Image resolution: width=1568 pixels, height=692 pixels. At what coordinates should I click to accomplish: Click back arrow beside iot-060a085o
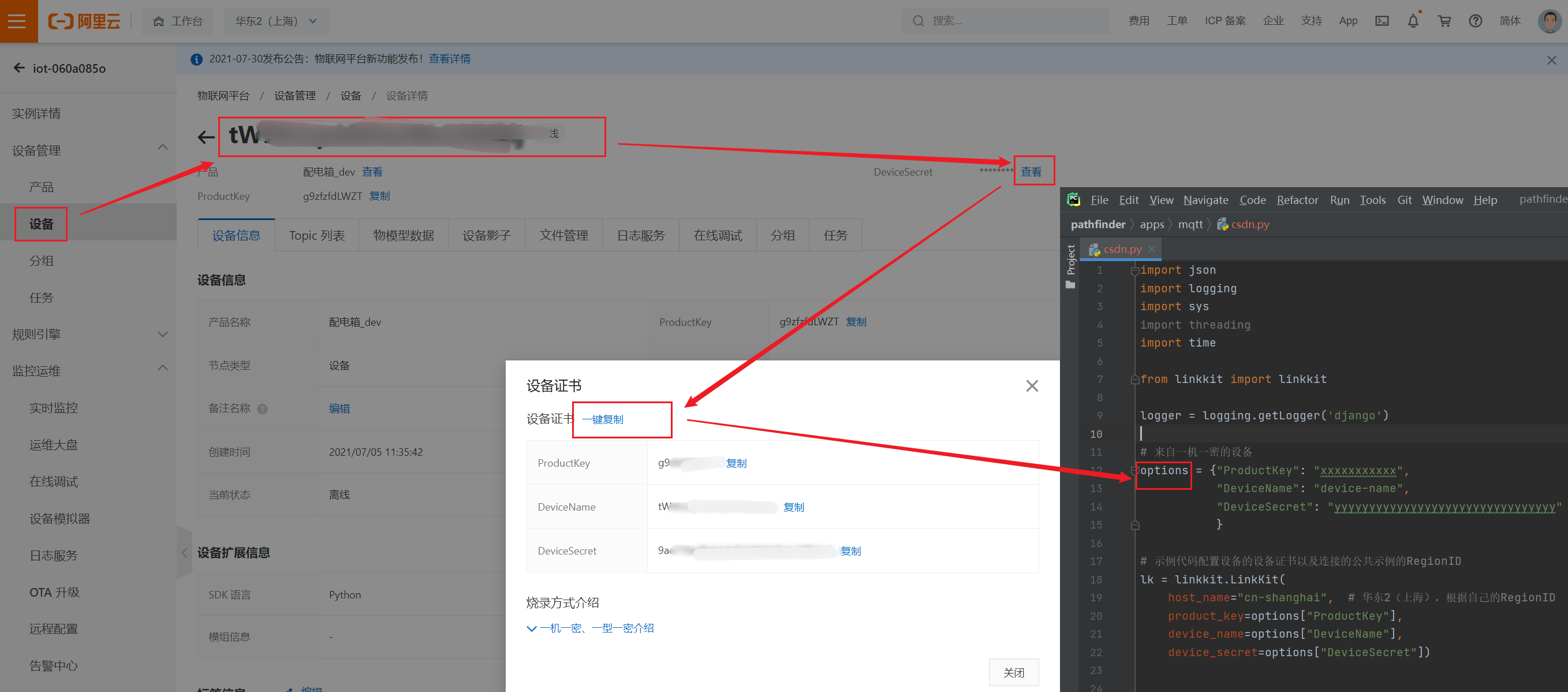click(19, 68)
